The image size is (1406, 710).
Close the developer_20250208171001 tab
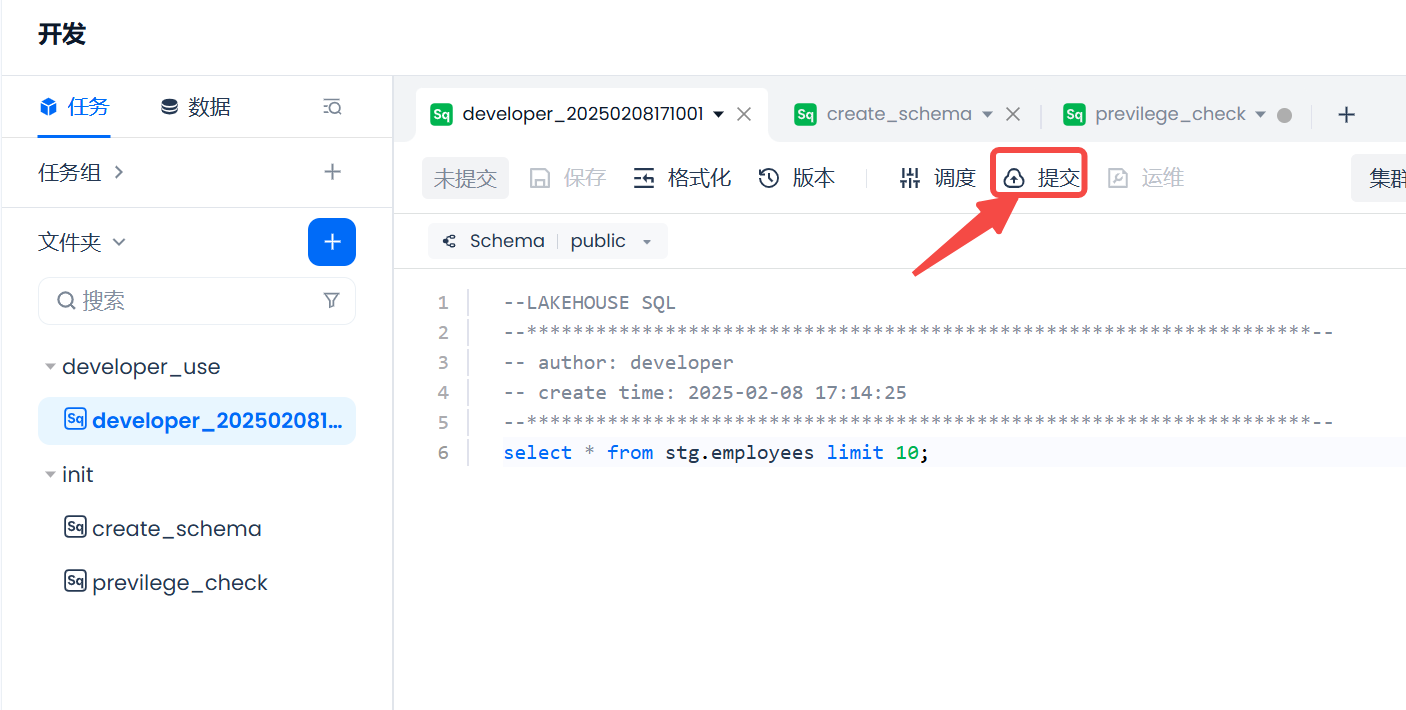click(x=744, y=114)
